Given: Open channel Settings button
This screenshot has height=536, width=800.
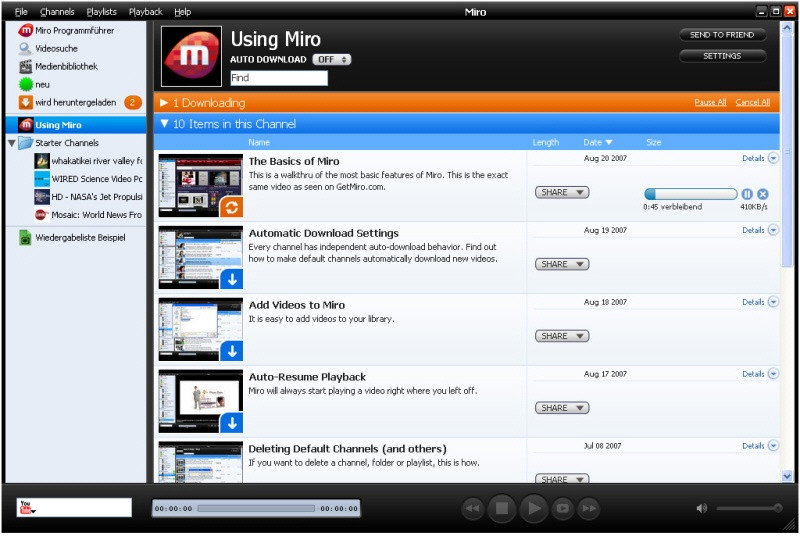Looking at the screenshot, I should click(722, 56).
